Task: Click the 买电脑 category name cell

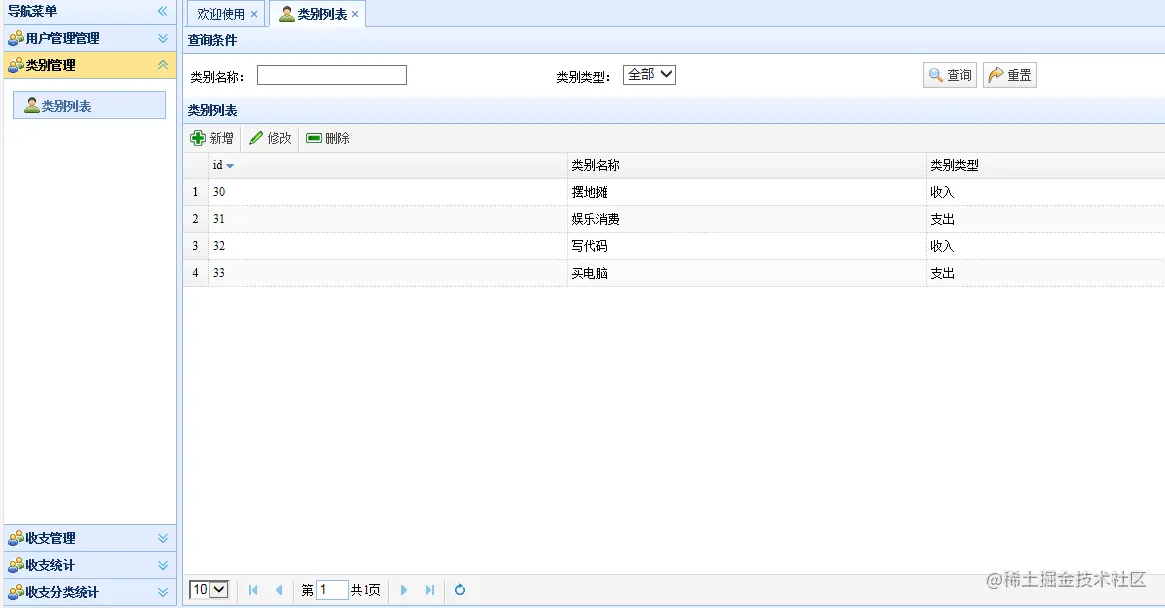Action: coord(747,273)
